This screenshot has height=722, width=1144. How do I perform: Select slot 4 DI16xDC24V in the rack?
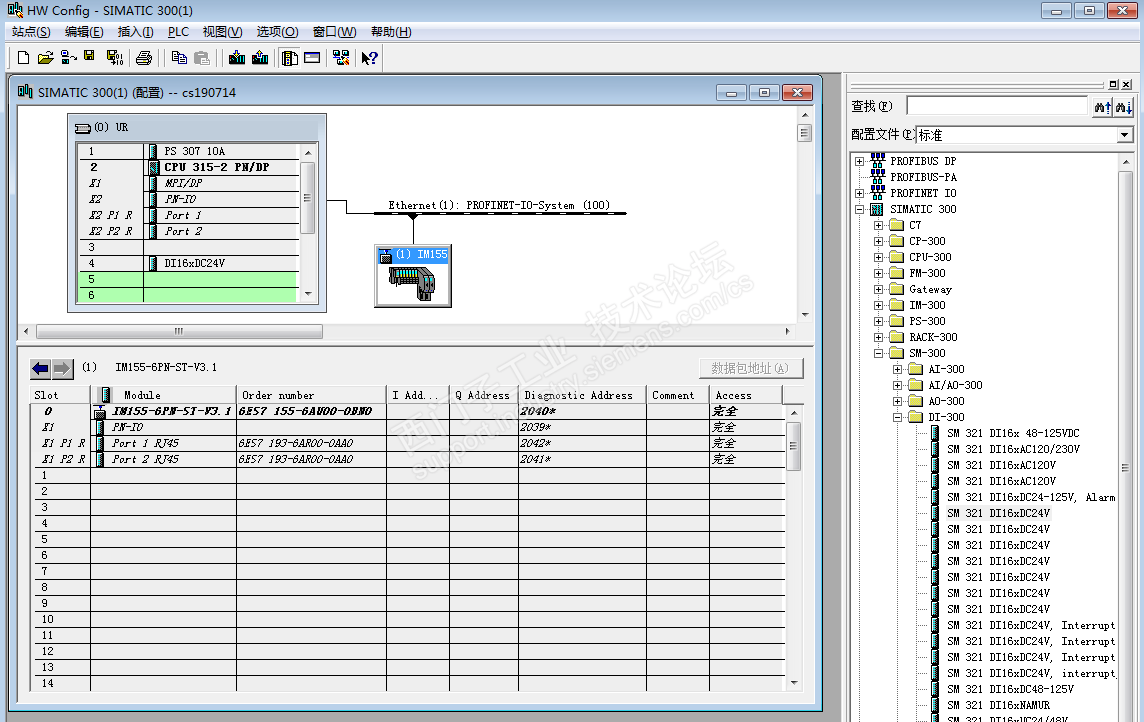tap(194, 263)
